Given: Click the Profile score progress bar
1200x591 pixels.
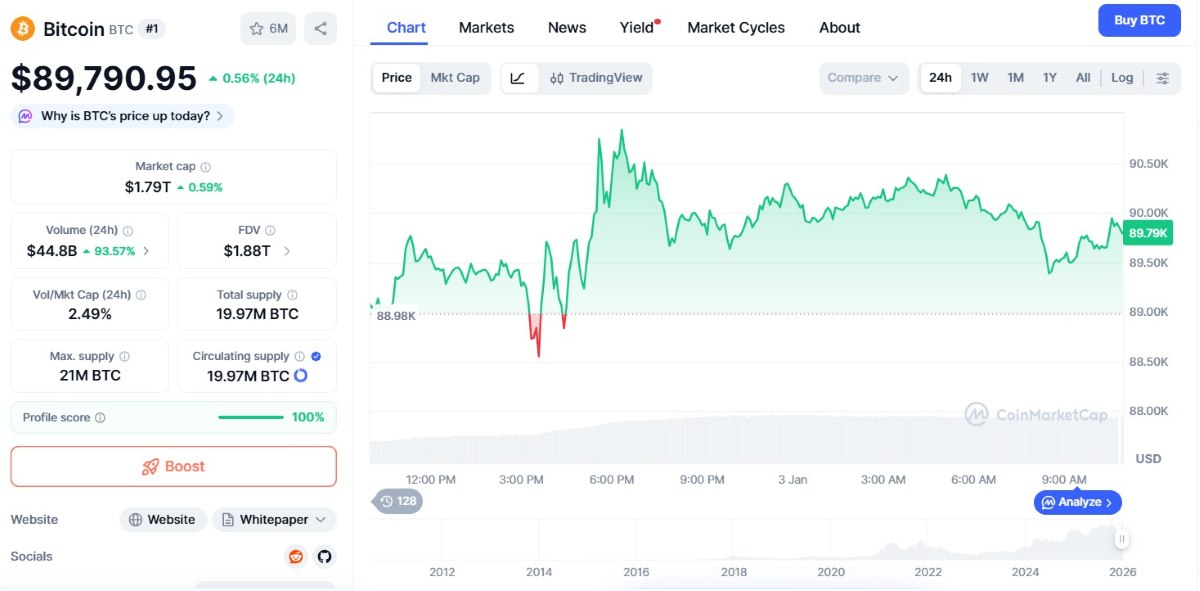Looking at the screenshot, I should coord(250,418).
